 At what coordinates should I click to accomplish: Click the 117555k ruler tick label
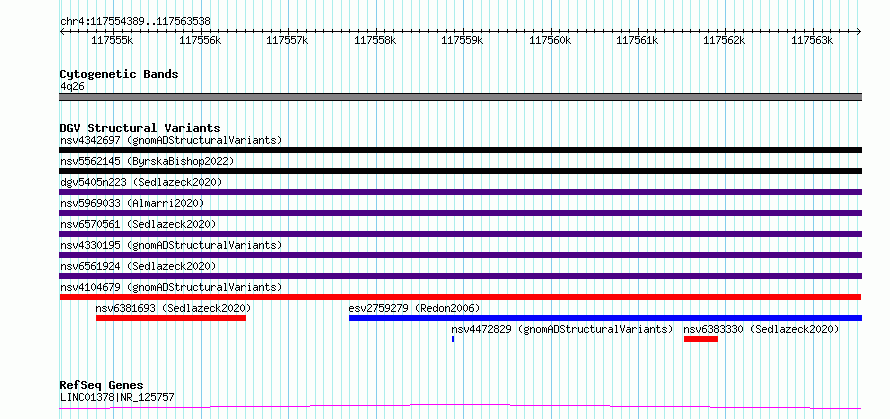112,40
